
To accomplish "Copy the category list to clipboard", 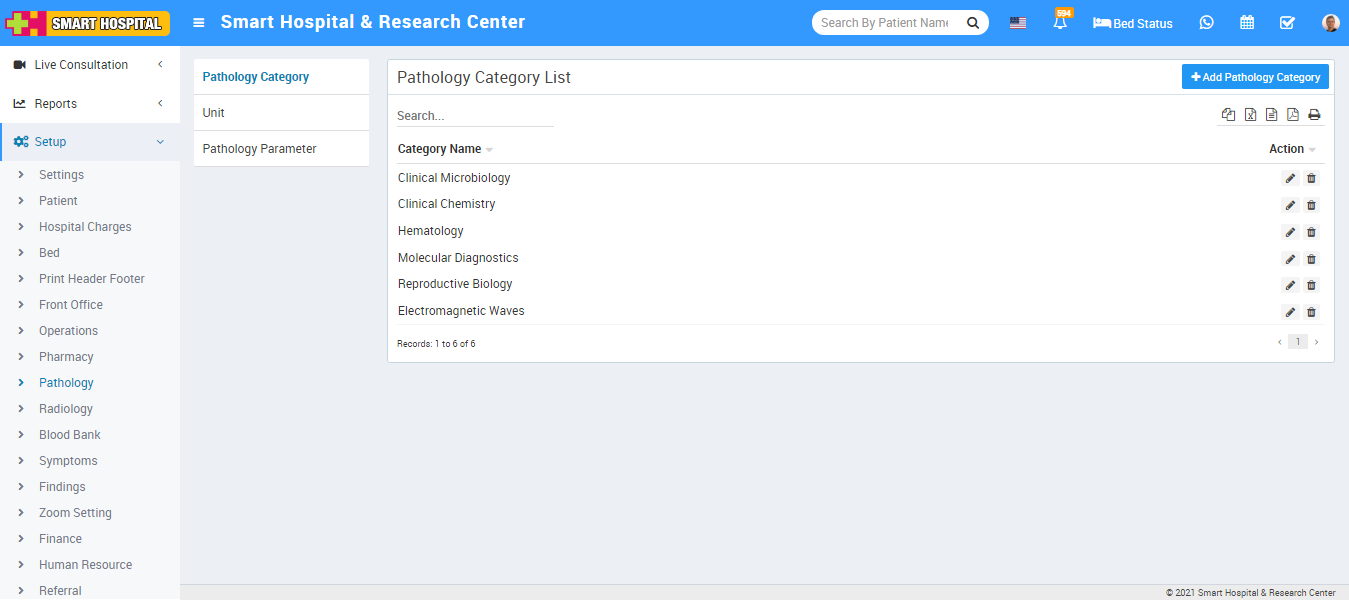I will click(1228, 115).
